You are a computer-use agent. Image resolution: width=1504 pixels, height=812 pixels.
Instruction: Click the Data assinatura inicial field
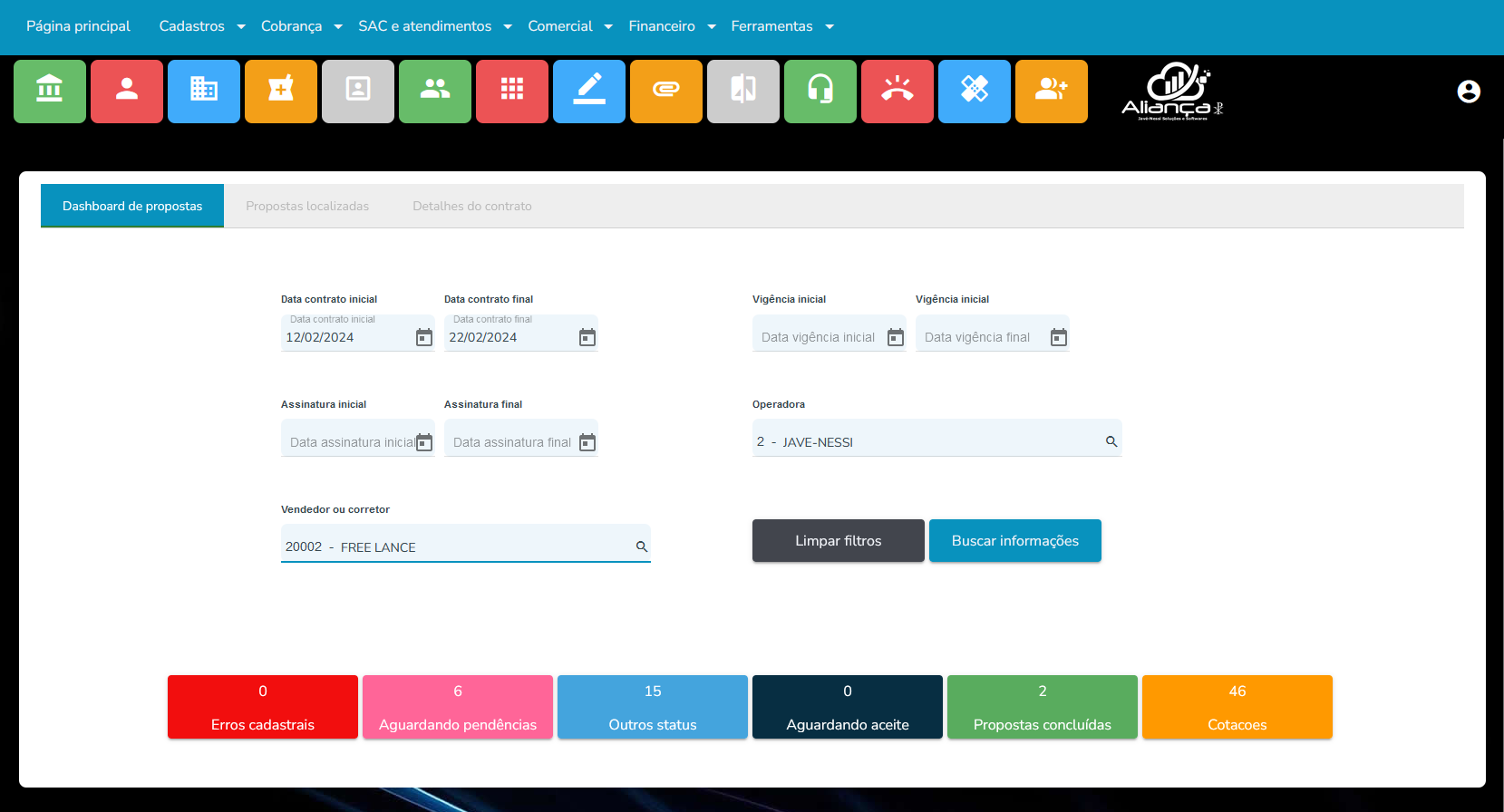(x=351, y=442)
